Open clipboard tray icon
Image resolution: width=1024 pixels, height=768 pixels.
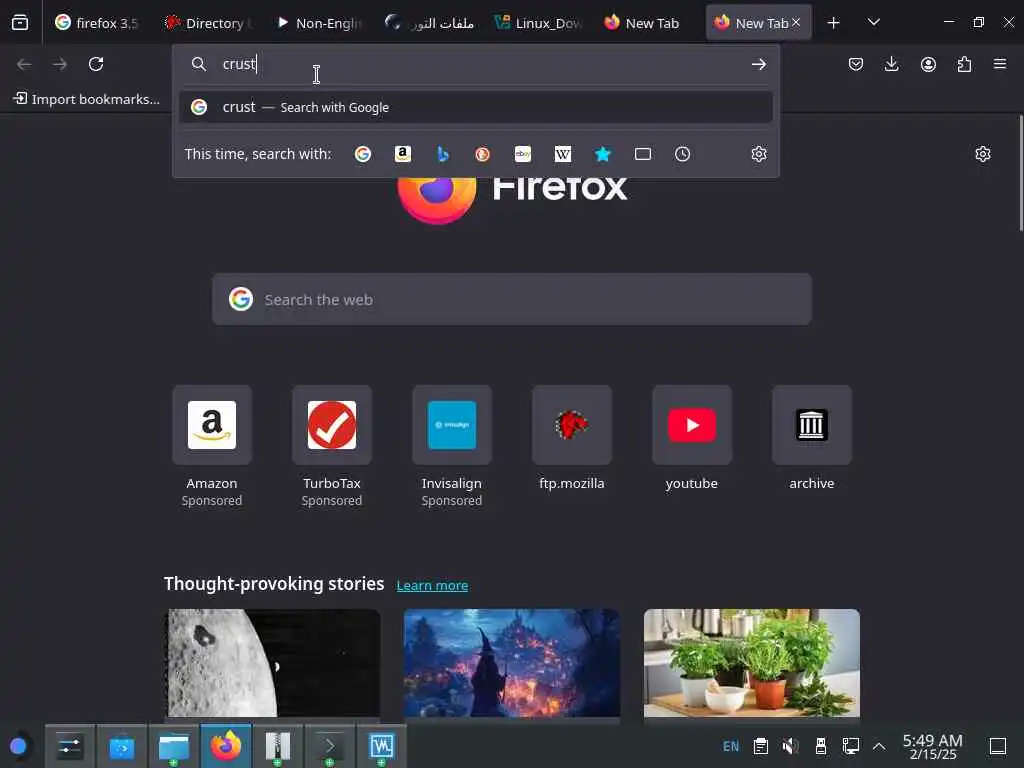coord(761,746)
